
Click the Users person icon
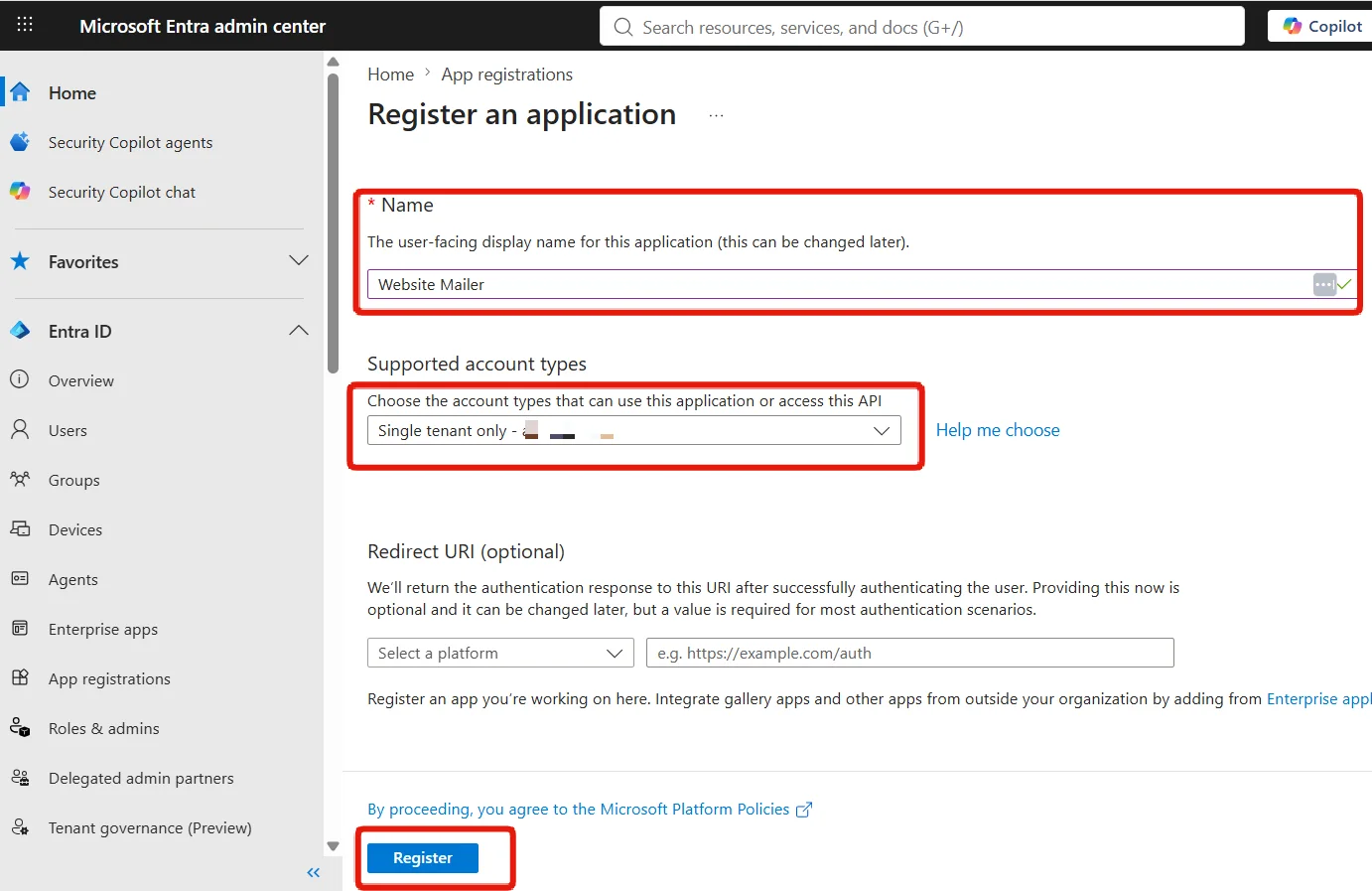pyautogui.click(x=20, y=429)
